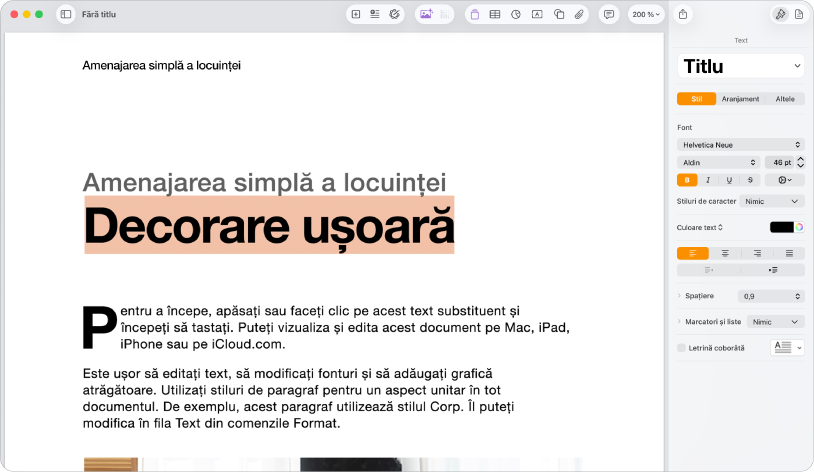
Task: Click the Writing Tools icon
Action: pos(395,15)
